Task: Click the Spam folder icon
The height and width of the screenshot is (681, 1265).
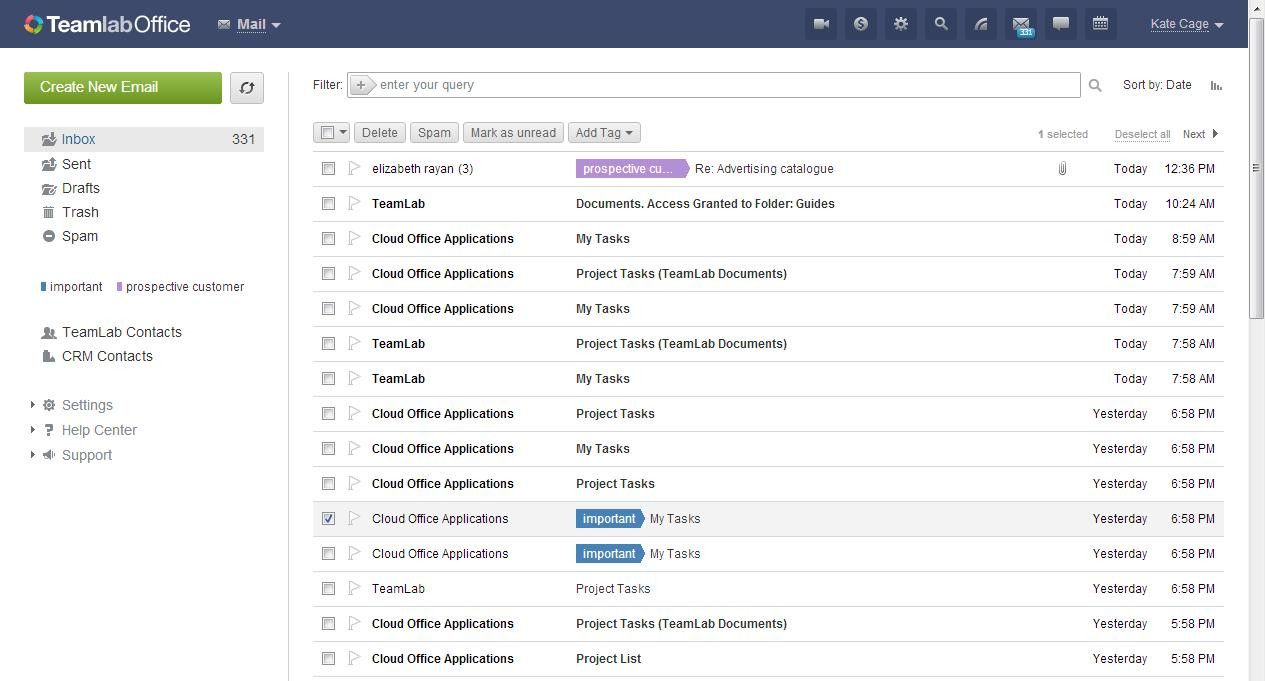Action: coord(48,236)
